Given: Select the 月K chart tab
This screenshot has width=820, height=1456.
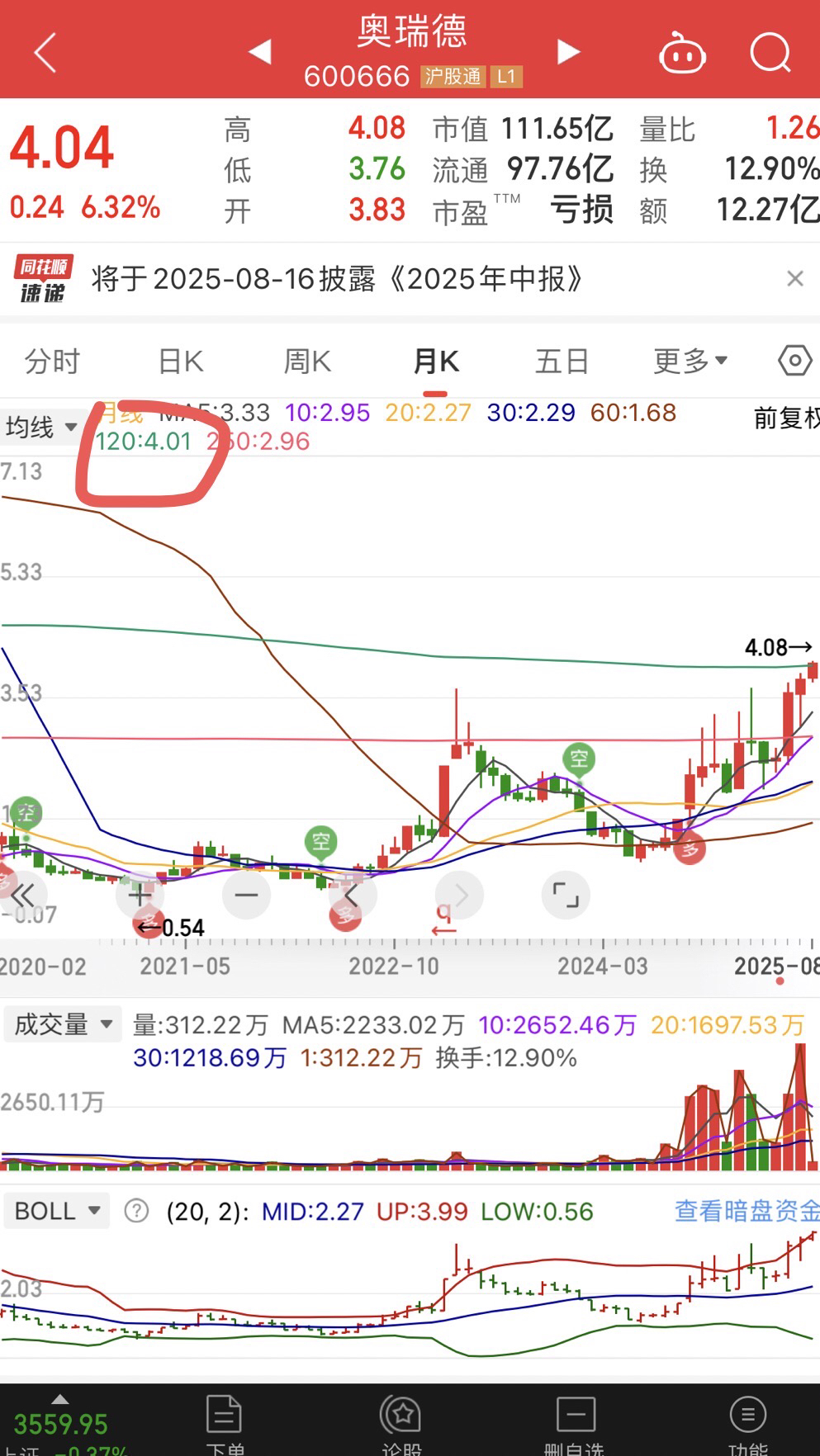Looking at the screenshot, I should pos(436,362).
